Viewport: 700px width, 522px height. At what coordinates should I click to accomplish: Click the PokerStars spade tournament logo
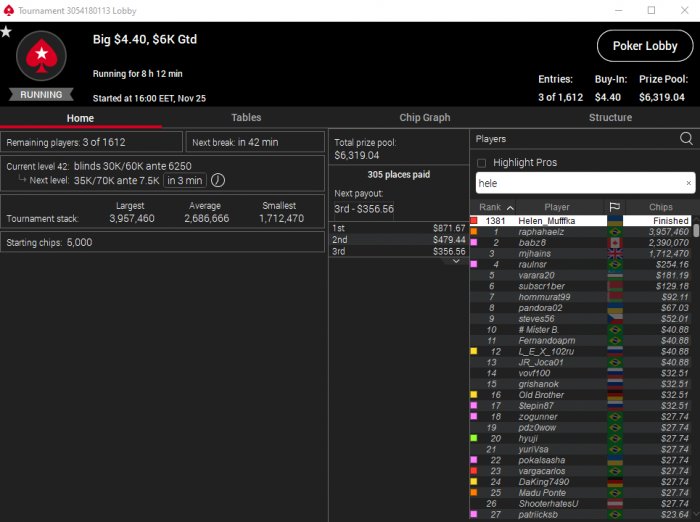(42, 56)
